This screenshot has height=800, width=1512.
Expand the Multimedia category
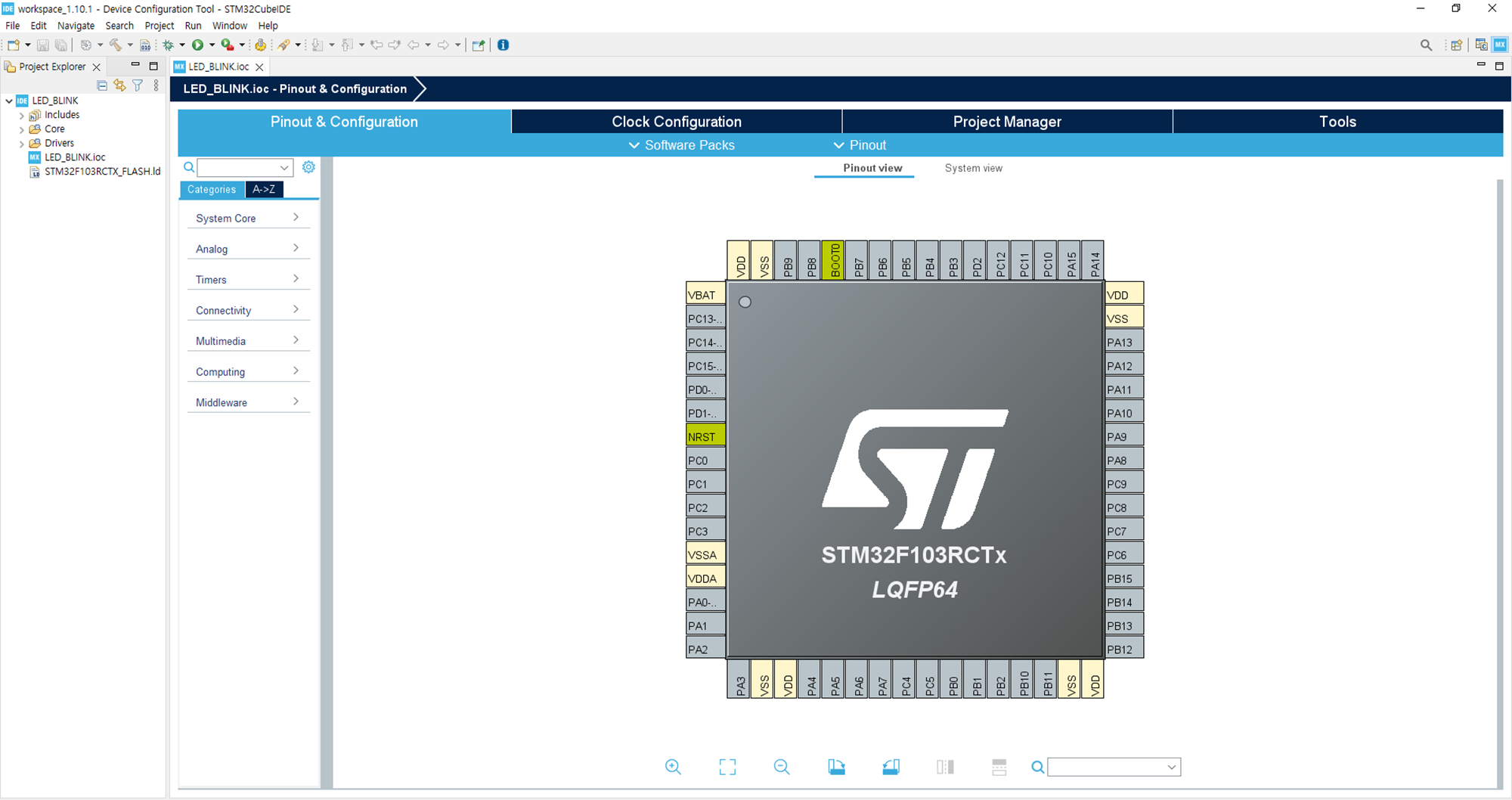point(248,341)
